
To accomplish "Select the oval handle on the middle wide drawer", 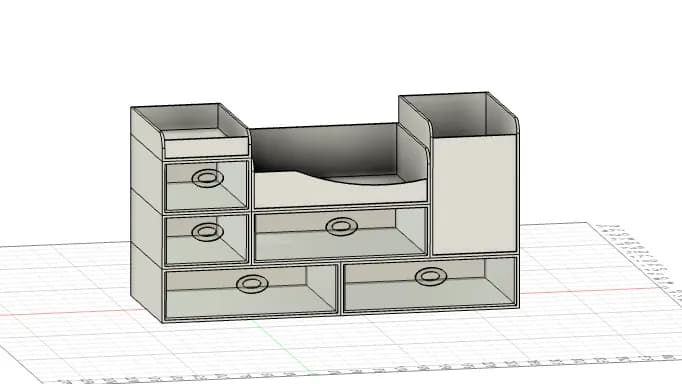I will pyautogui.click(x=342, y=227).
